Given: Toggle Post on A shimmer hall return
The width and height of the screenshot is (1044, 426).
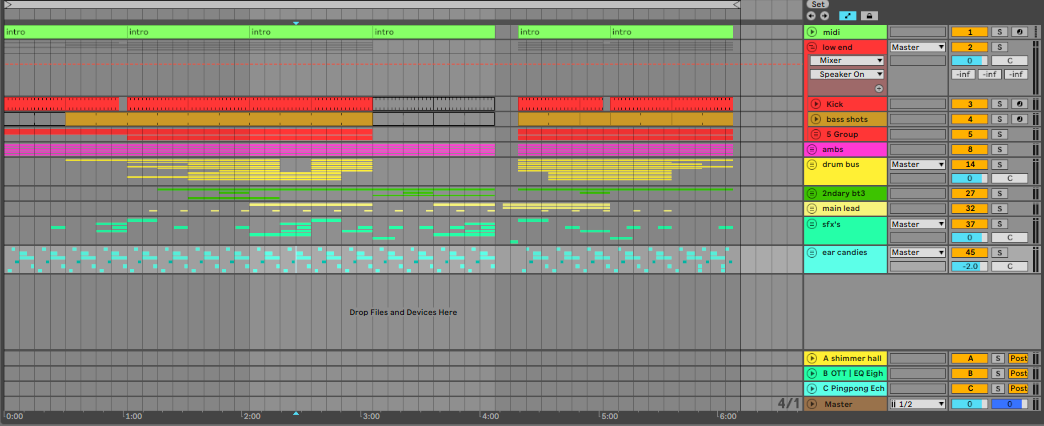Looking at the screenshot, I should [1018, 358].
